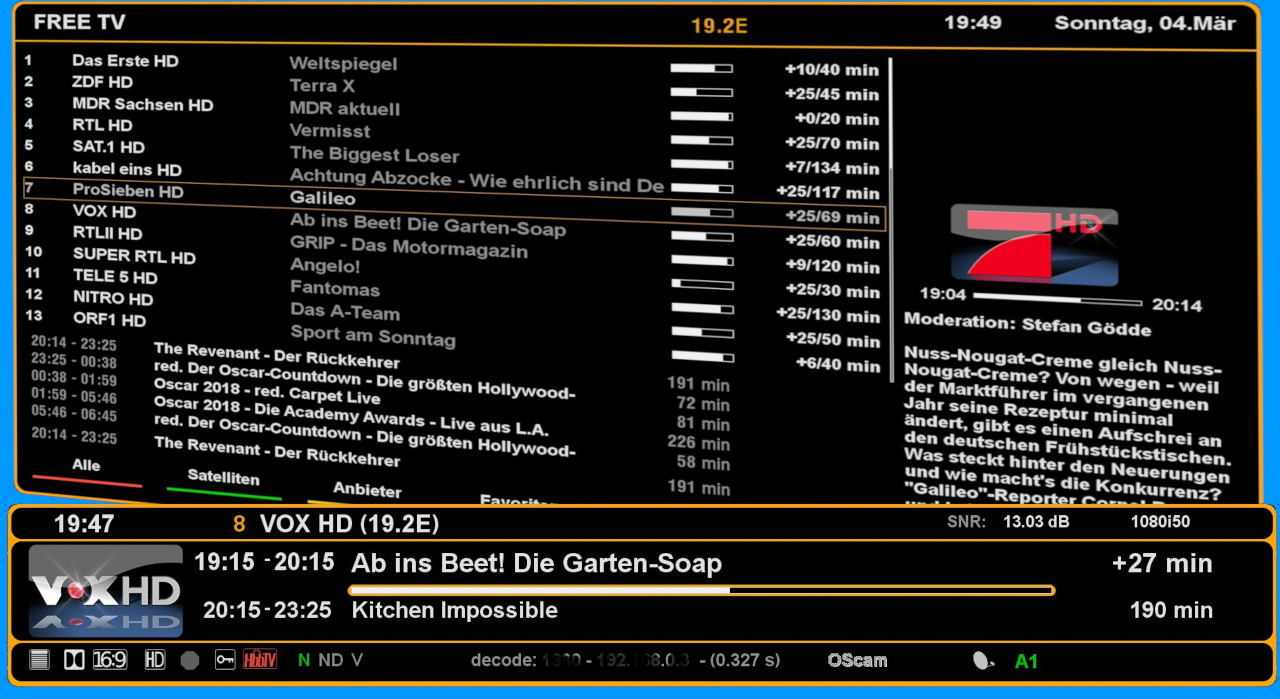This screenshot has width=1280, height=699.
Task: Click the +25/117 min remaining time
Action: [827, 191]
